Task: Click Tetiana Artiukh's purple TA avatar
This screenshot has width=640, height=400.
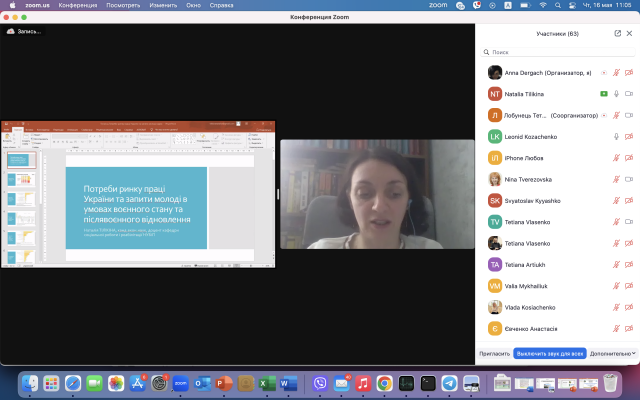Action: (x=495, y=264)
